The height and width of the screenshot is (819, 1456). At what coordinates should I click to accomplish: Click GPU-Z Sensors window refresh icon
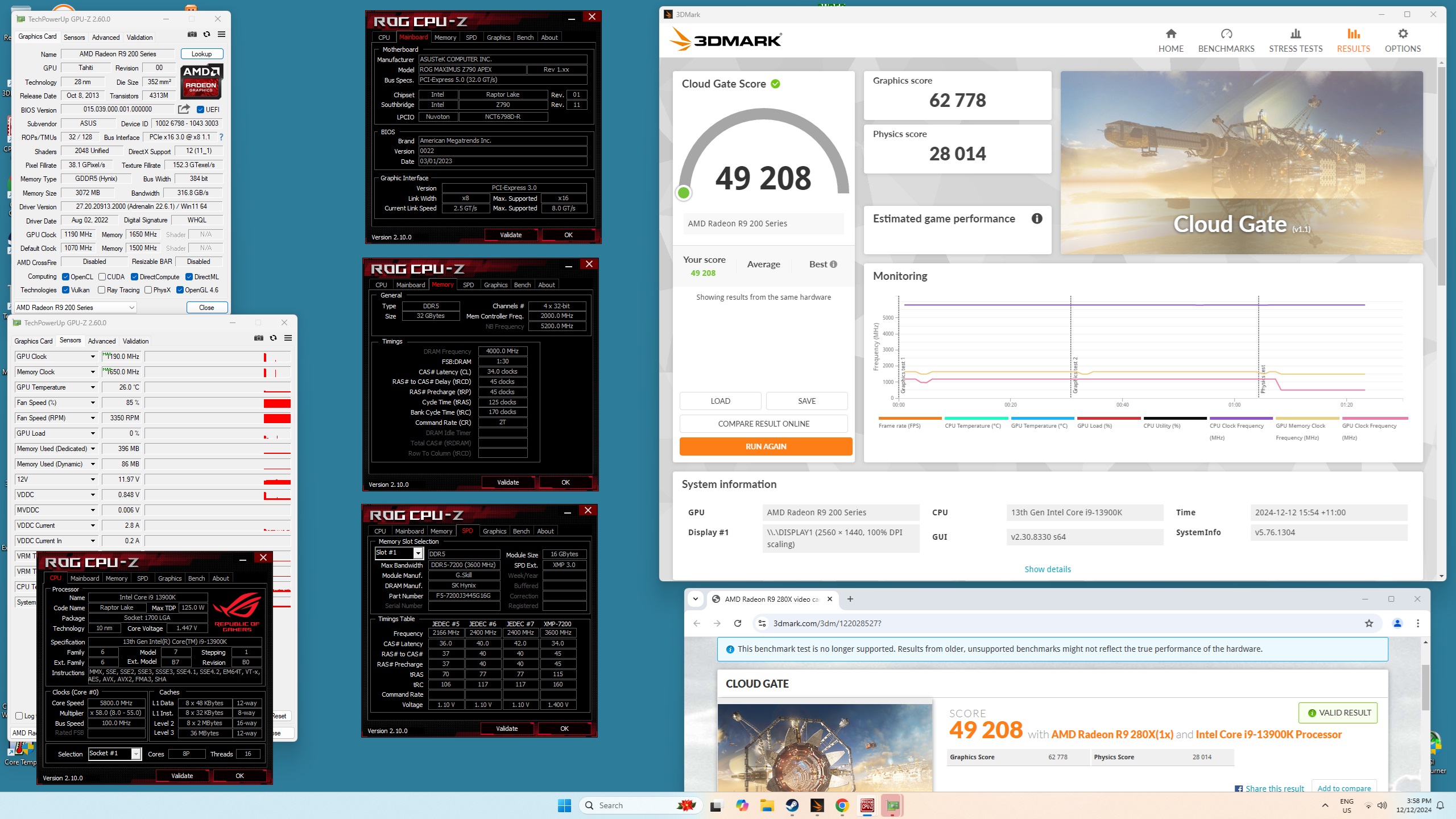point(274,338)
